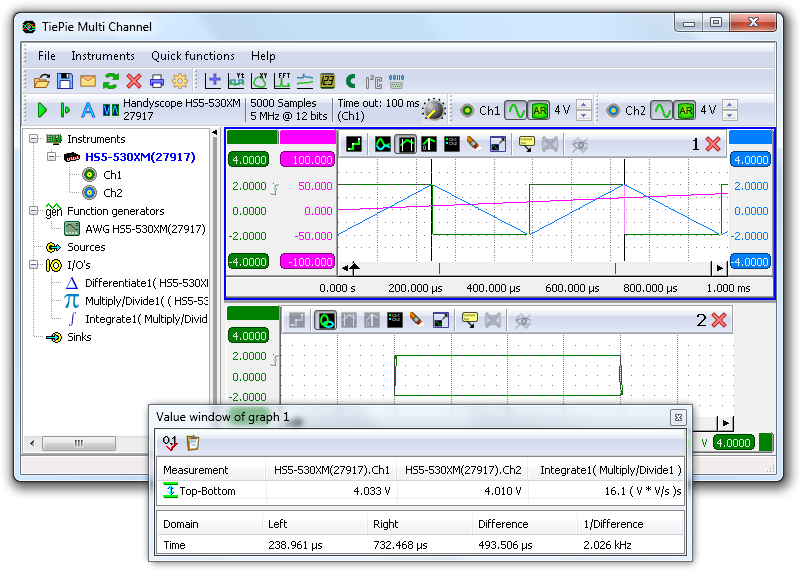The height and width of the screenshot is (571, 801).
Task: Toggle channel Ch2 on or off
Action: pyautogui.click(x=613, y=110)
